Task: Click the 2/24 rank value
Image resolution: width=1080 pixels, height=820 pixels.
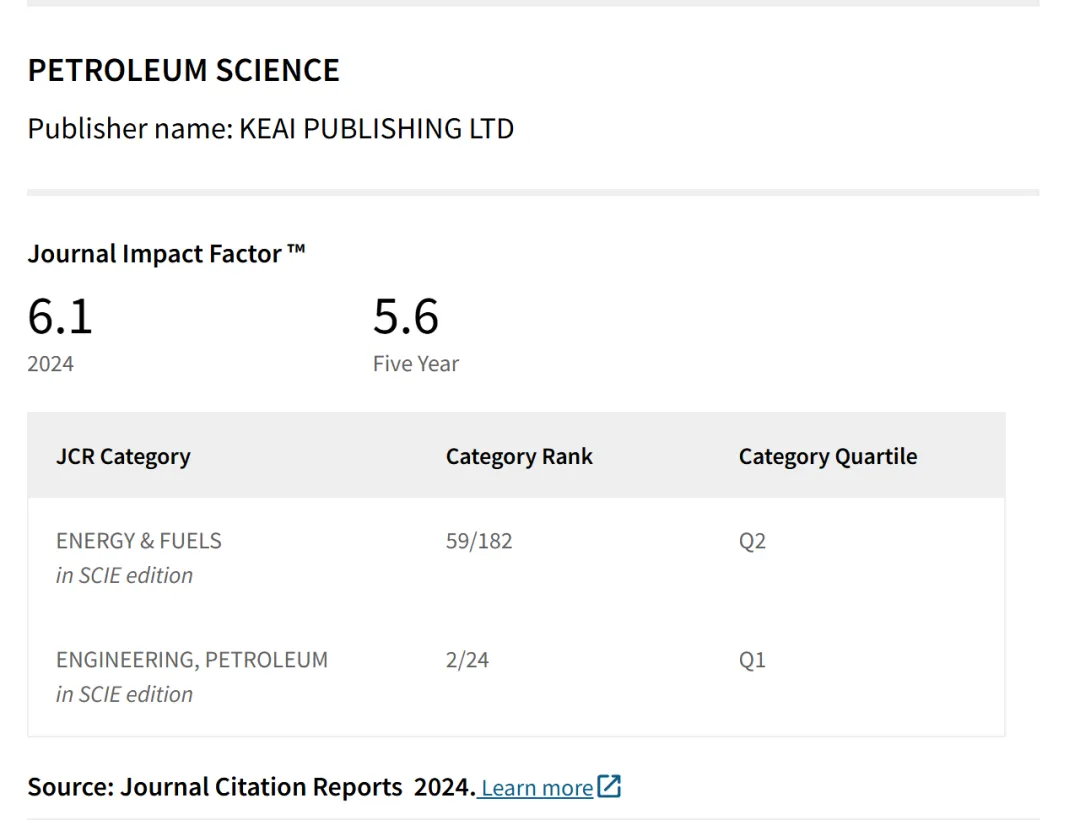Action: [x=467, y=660]
